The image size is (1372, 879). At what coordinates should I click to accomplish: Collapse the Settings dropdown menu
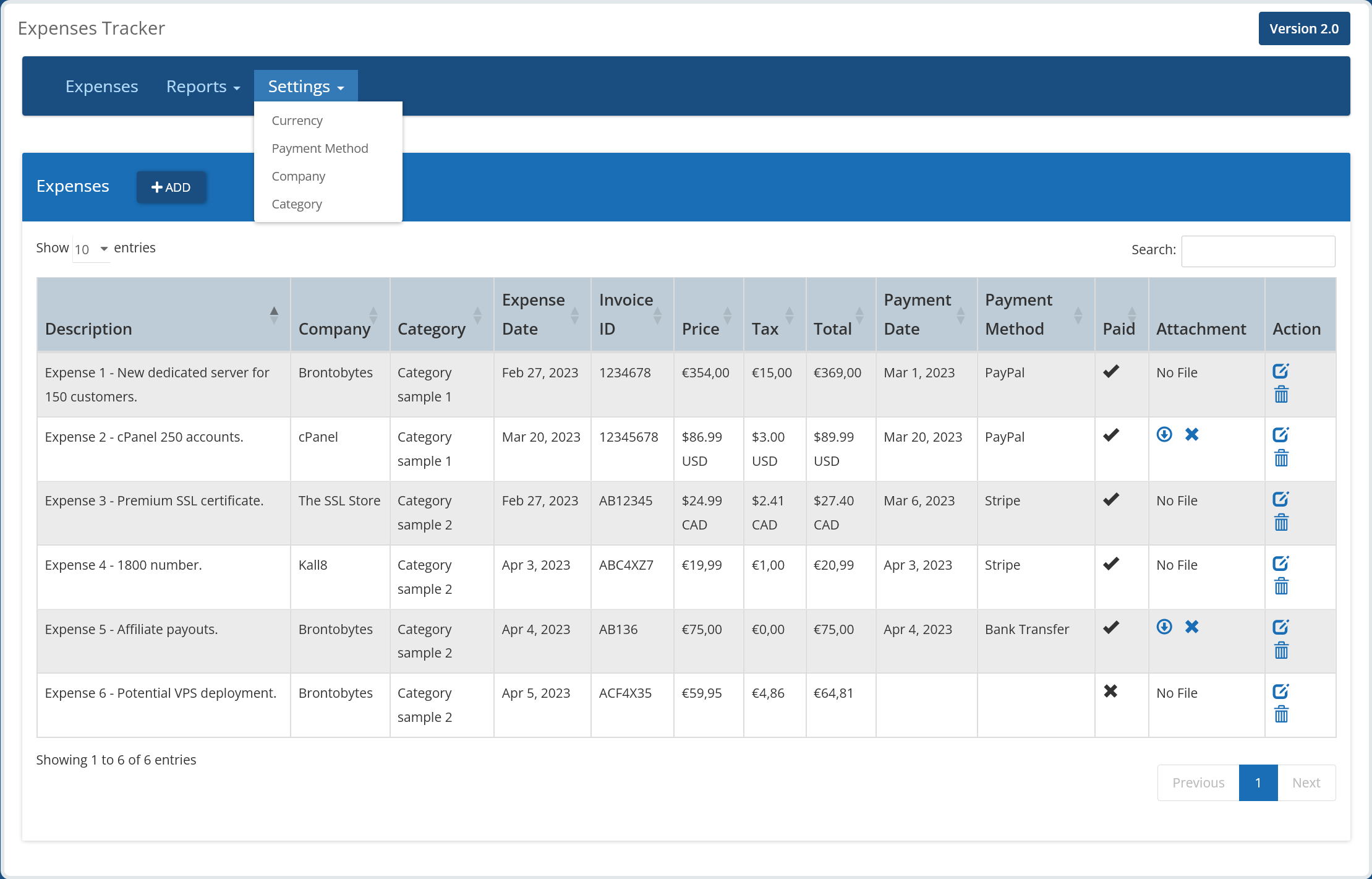(x=305, y=87)
